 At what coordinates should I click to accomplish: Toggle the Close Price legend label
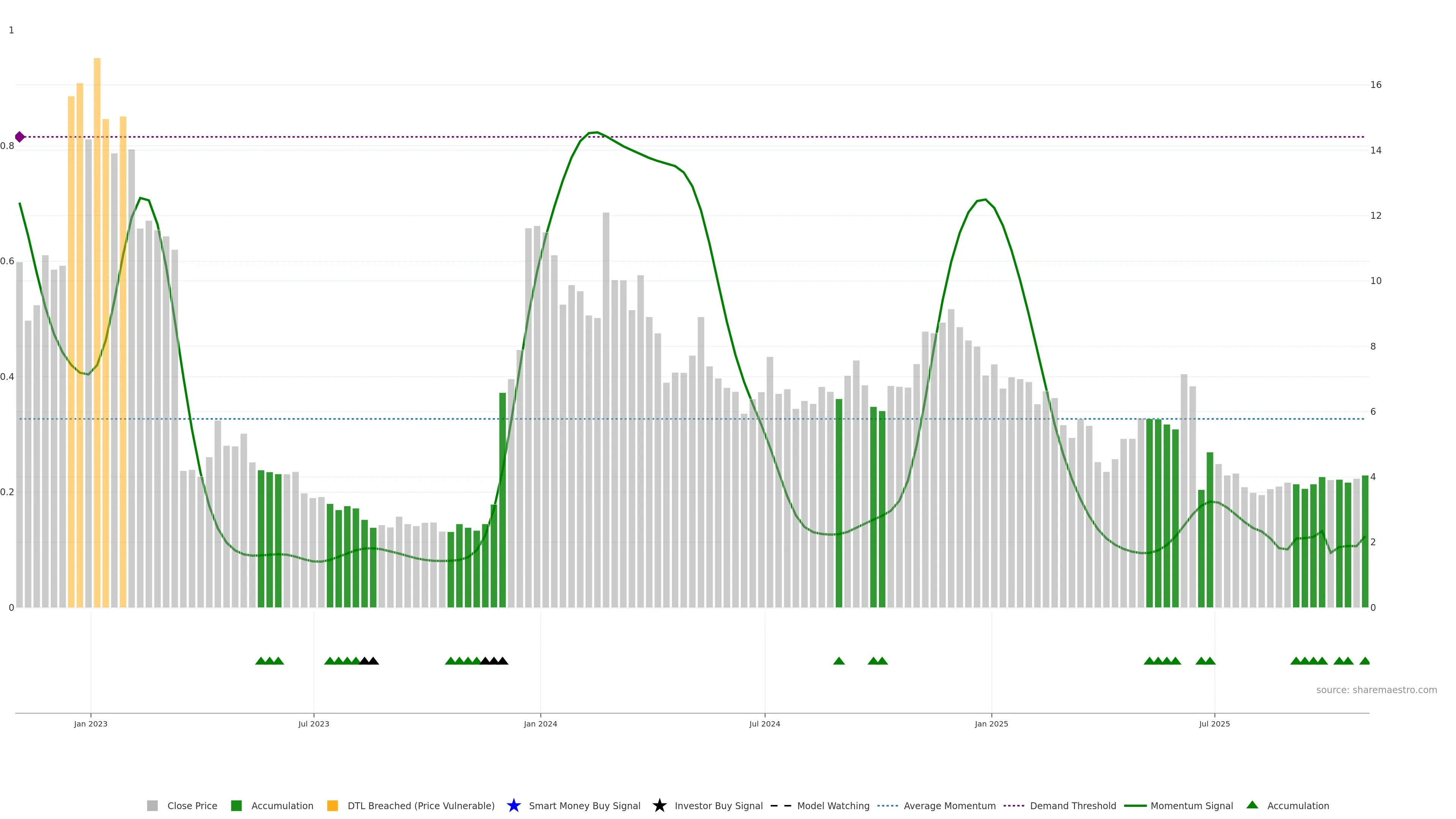[192, 805]
